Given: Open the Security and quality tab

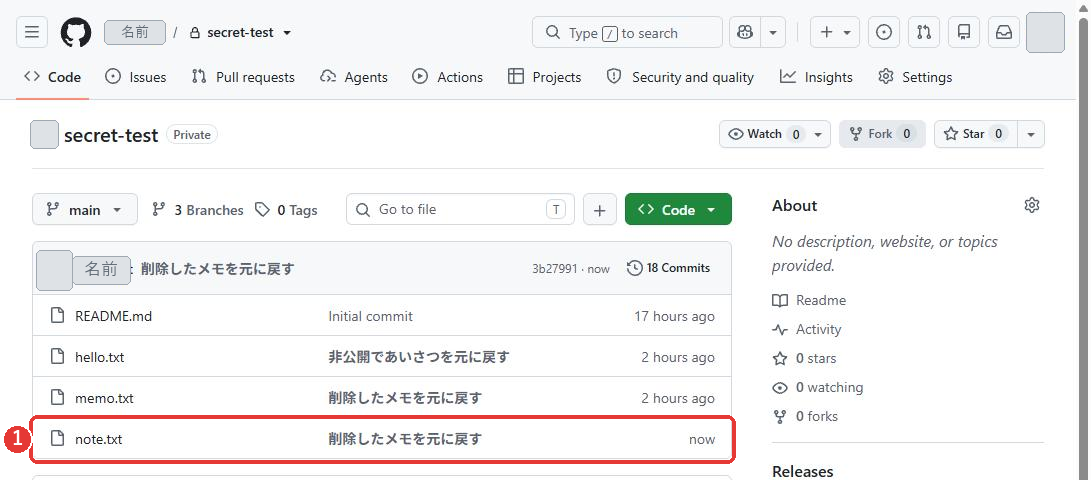Looking at the screenshot, I should point(680,77).
